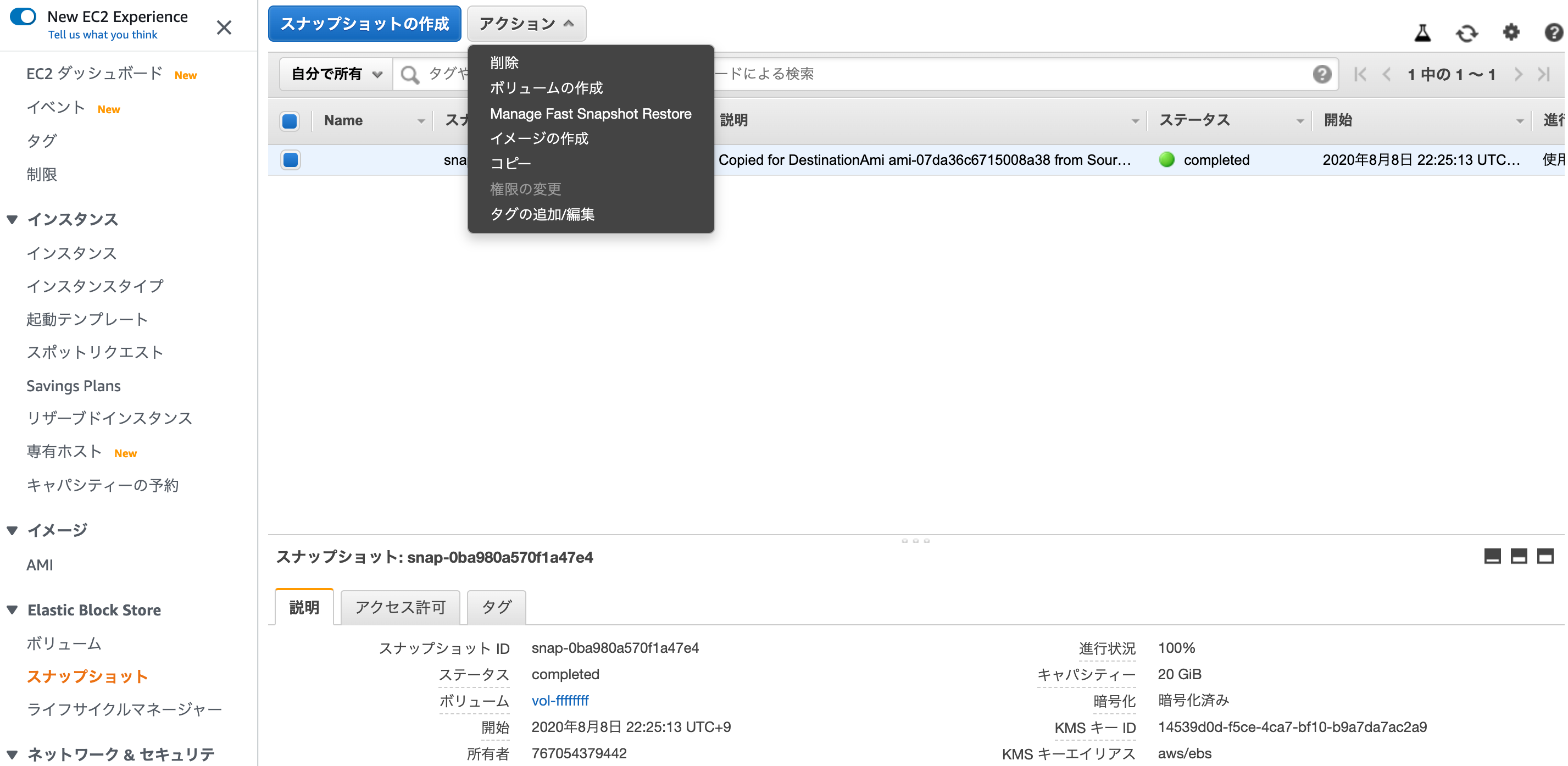Click スナップショットの作成 button
Viewport: 1568px width, 766px height.
tap(364, 24)
